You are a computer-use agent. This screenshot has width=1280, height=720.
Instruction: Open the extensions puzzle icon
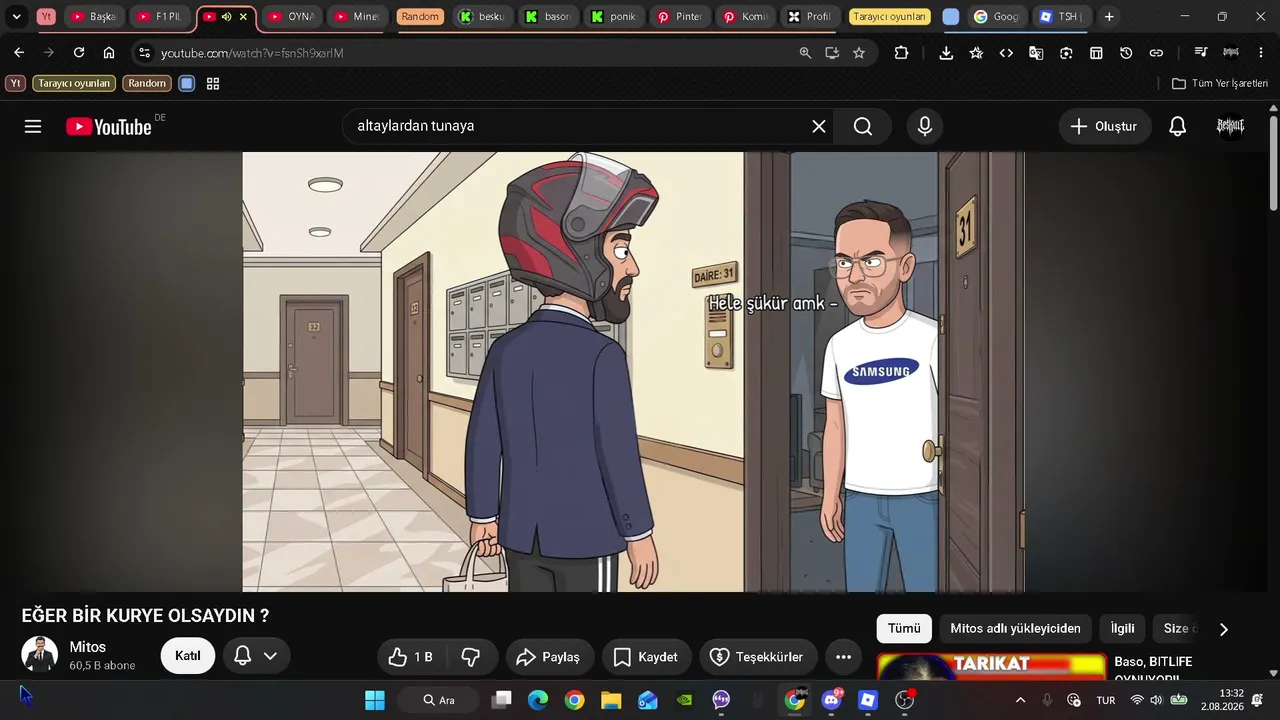point(901,53)
